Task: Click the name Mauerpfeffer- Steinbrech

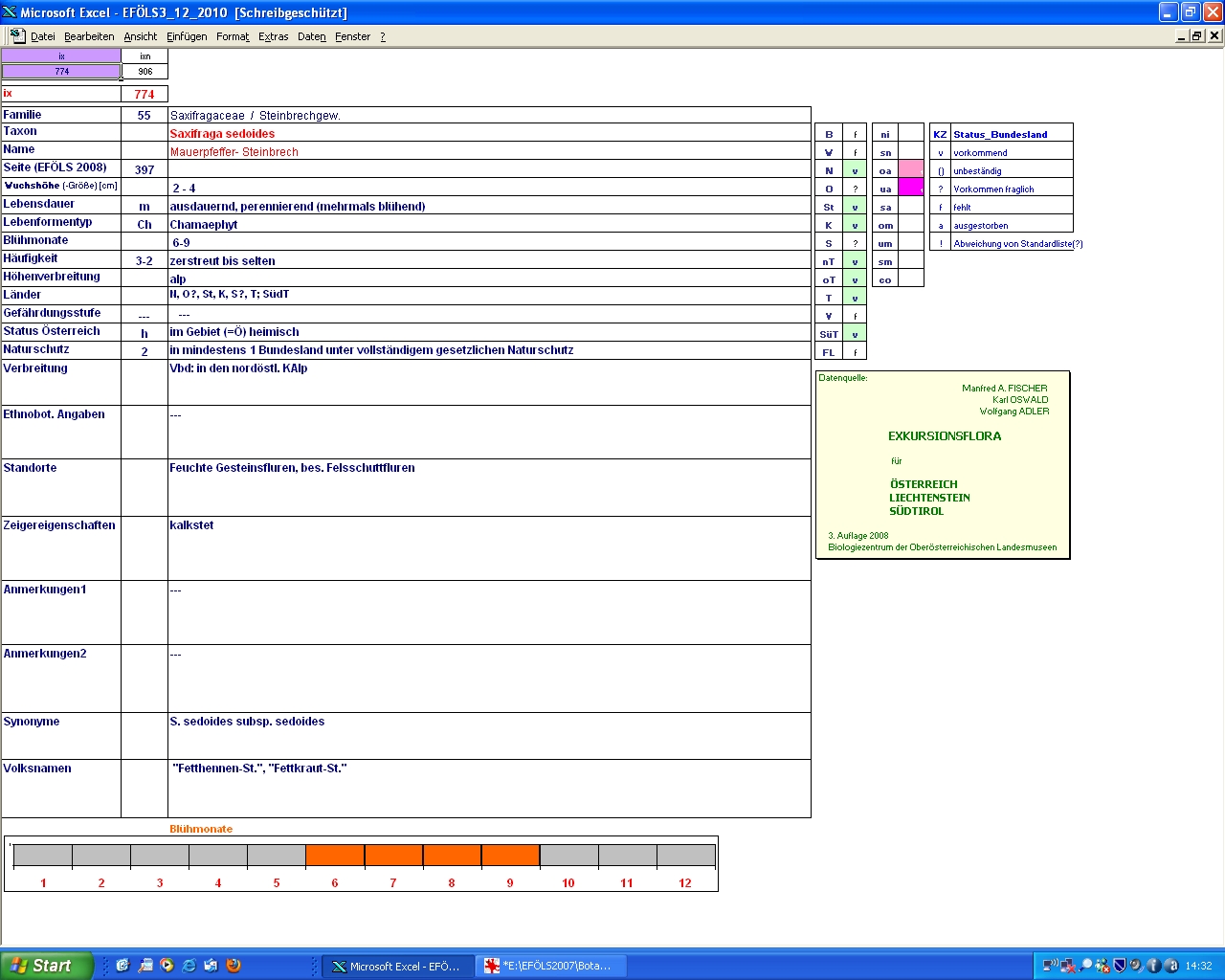Action: point(234,151)
